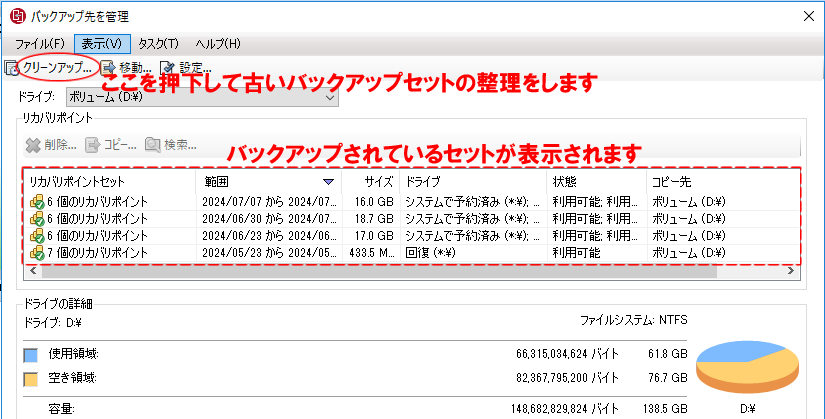Click the 回復 (*:¥) drive cell
Viewport: 825px width, 419px height.
tap(430, 253)
